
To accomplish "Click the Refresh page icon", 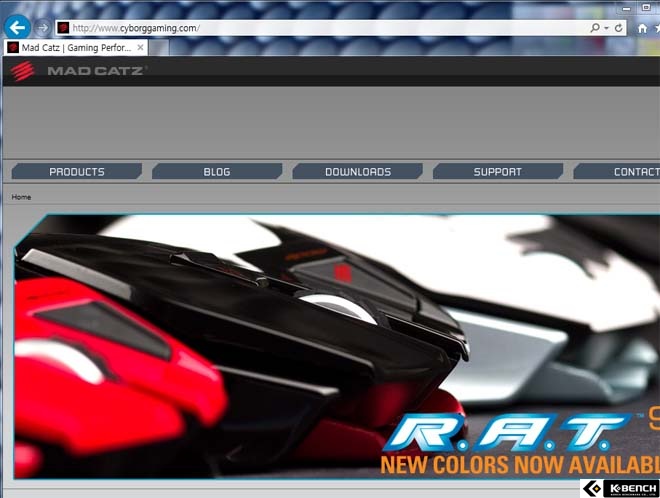I will tap(618, 28).
